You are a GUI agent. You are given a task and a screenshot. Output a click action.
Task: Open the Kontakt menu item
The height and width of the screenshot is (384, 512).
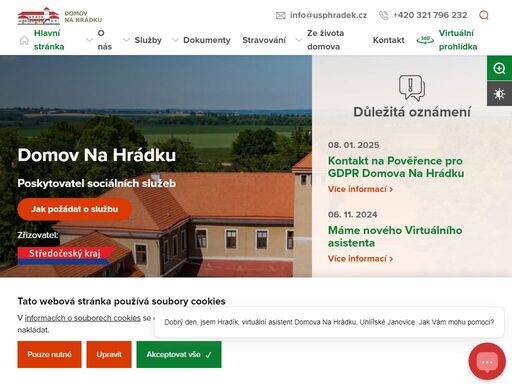[388, 40]
